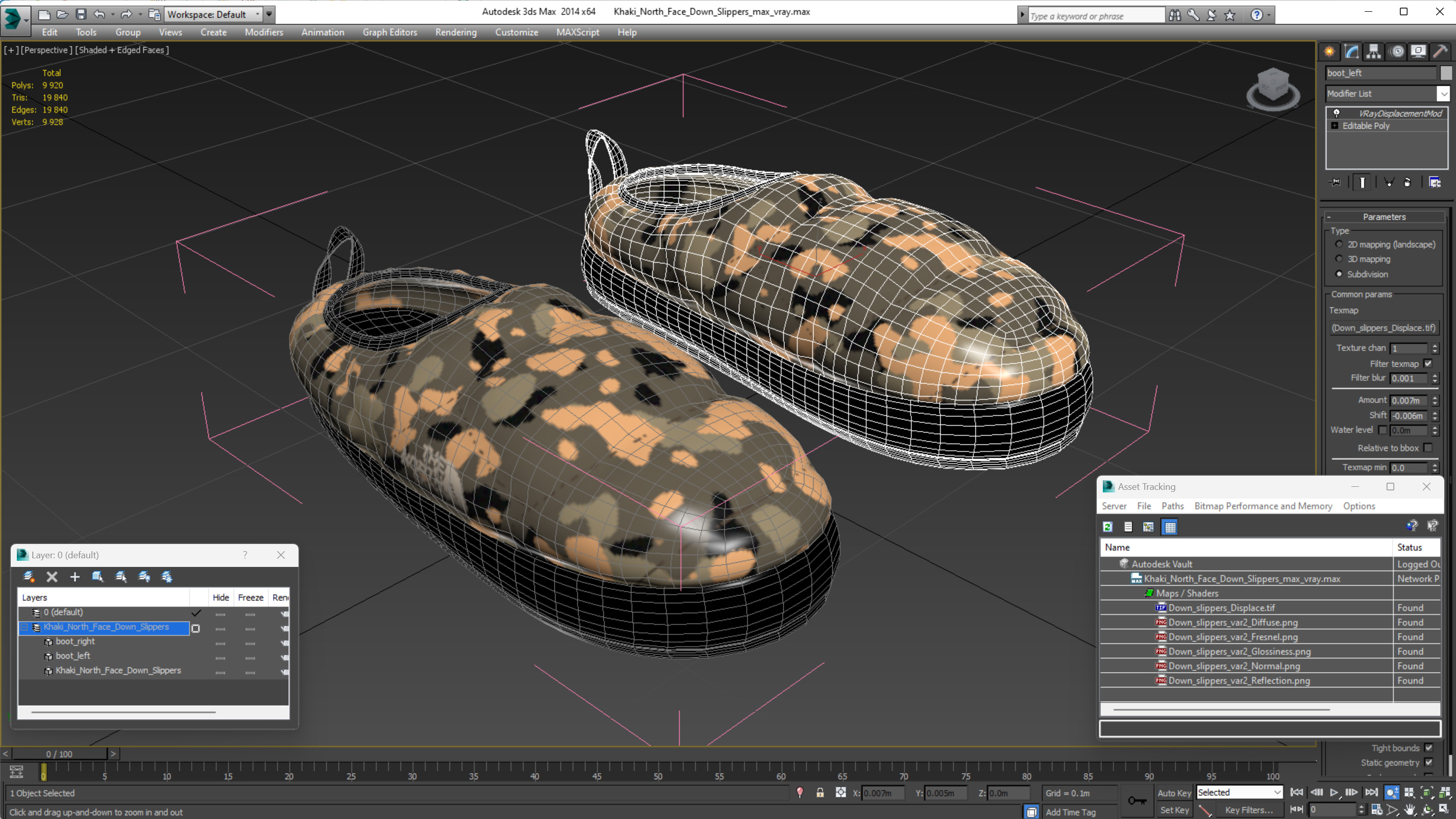Toggle Filter texmap checkbox
Viewport: 1456px width, 819px height.
click(x=1428, y=363)
